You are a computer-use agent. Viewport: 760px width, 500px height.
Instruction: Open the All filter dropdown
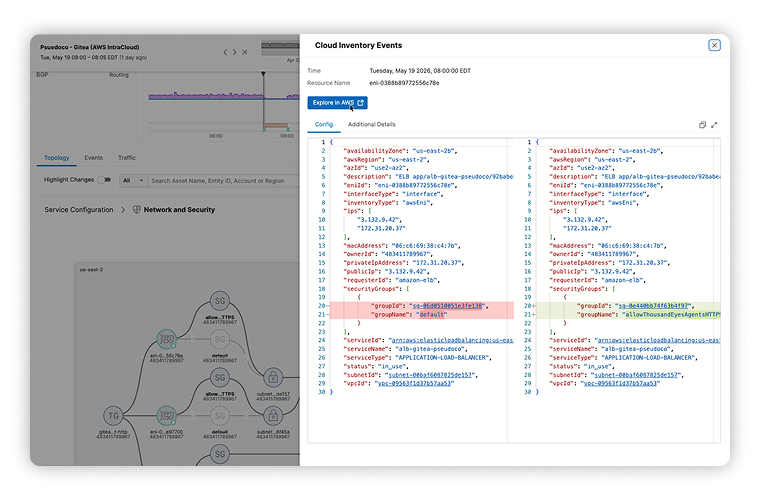coord(133,181)
